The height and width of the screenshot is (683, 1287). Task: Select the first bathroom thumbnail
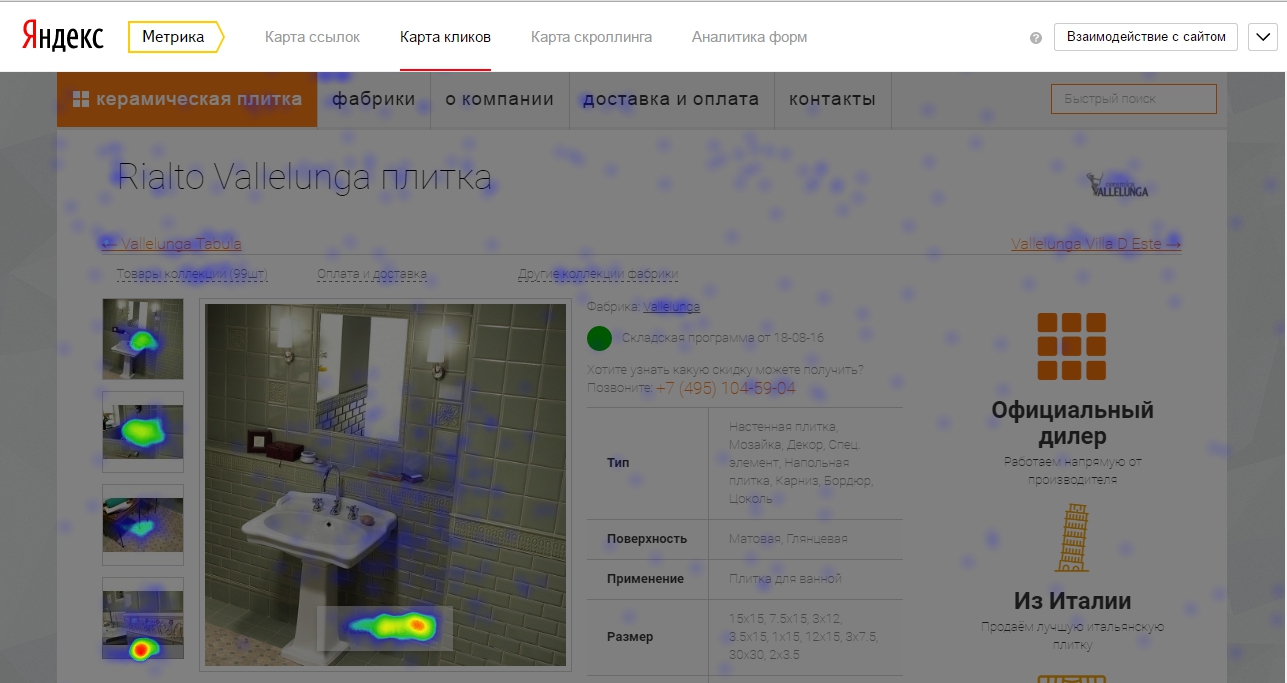coord(143,339)
